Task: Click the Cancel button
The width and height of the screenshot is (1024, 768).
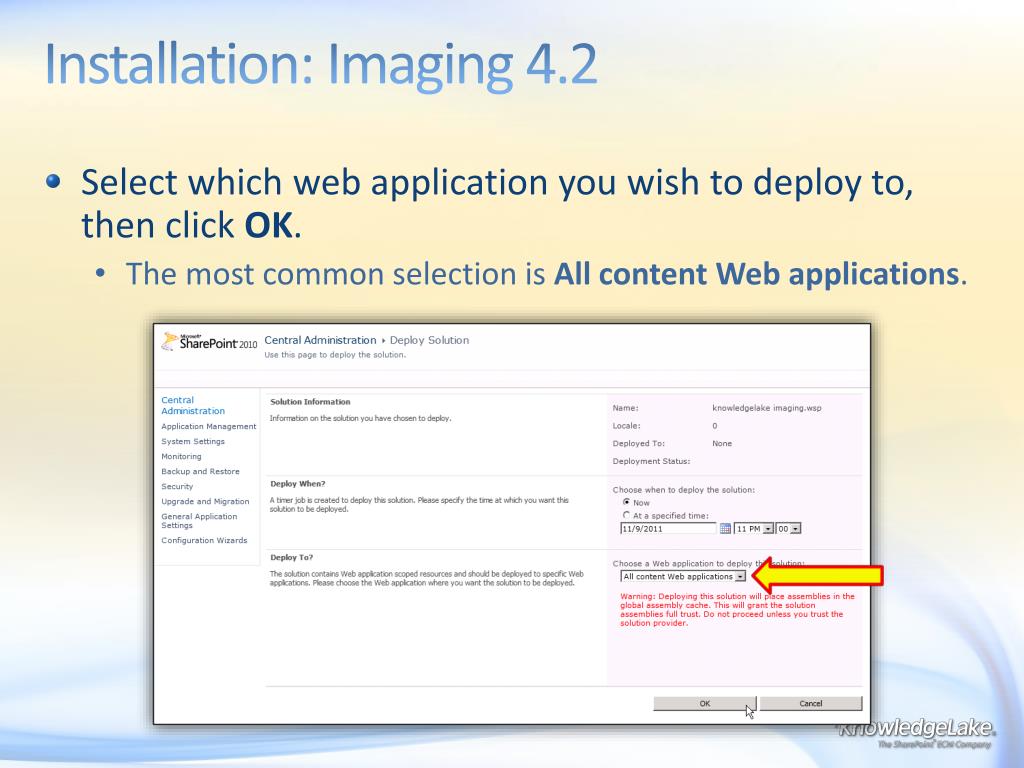Action: pyautogui.click(x=810, y=703)
